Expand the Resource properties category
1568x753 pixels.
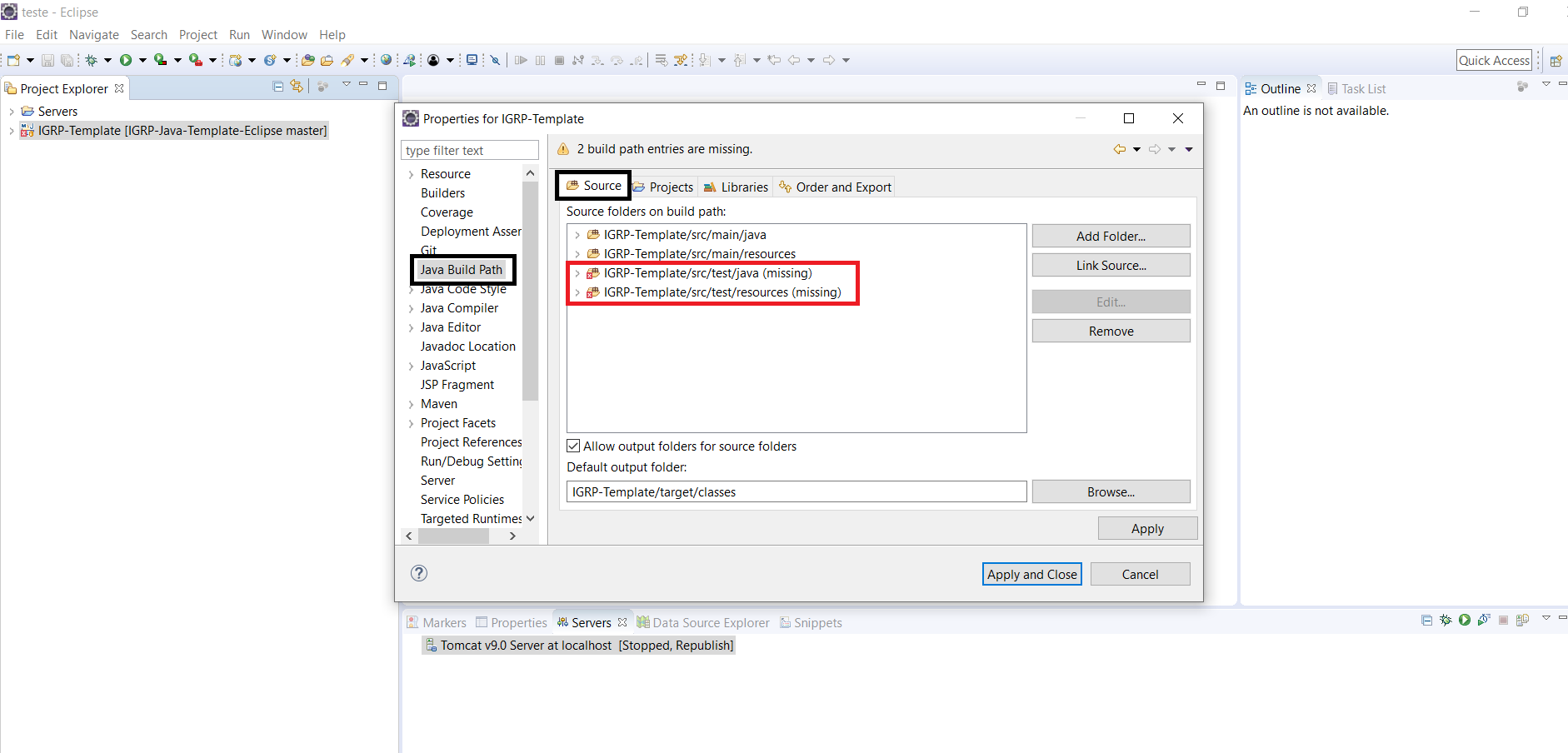tap(411, 174)
